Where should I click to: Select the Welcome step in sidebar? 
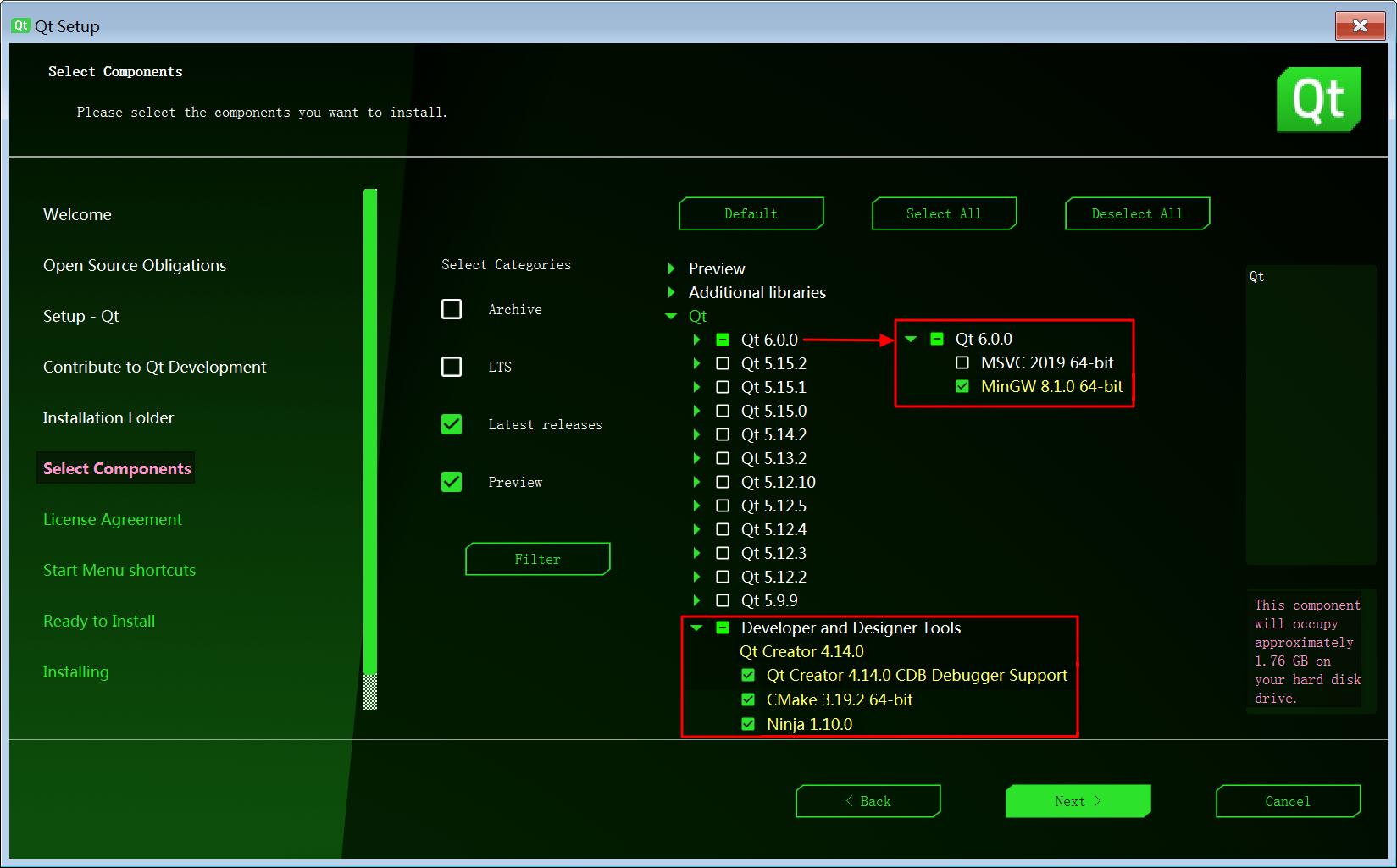tap(77, 214)
